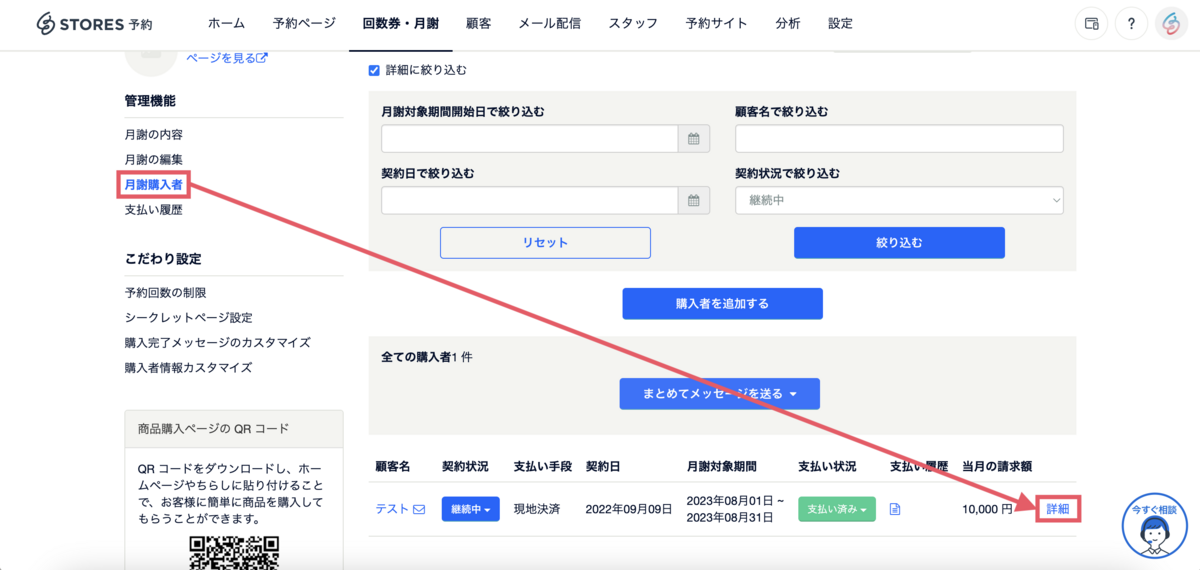1200x570 pixels.
Task: Open the テスト customer name link
Action: [x=392, y=509]
